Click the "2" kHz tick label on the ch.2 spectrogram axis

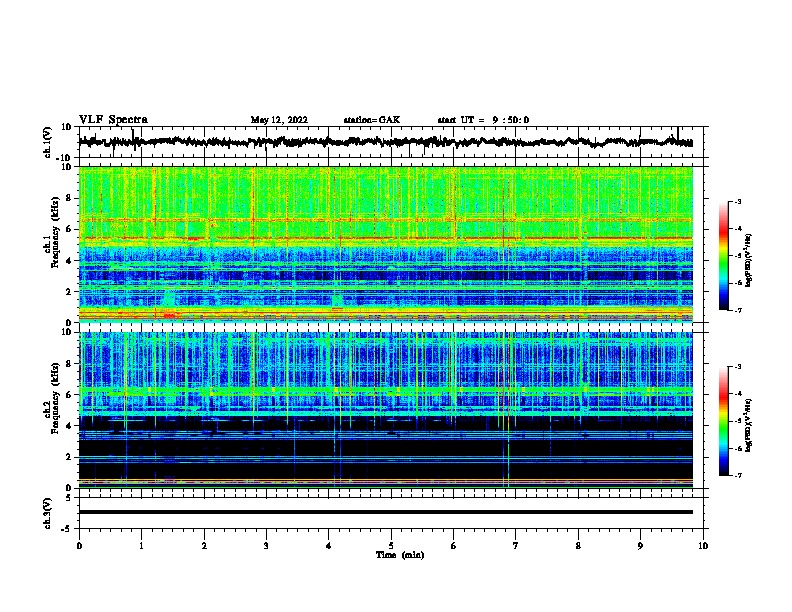point(69,457)
